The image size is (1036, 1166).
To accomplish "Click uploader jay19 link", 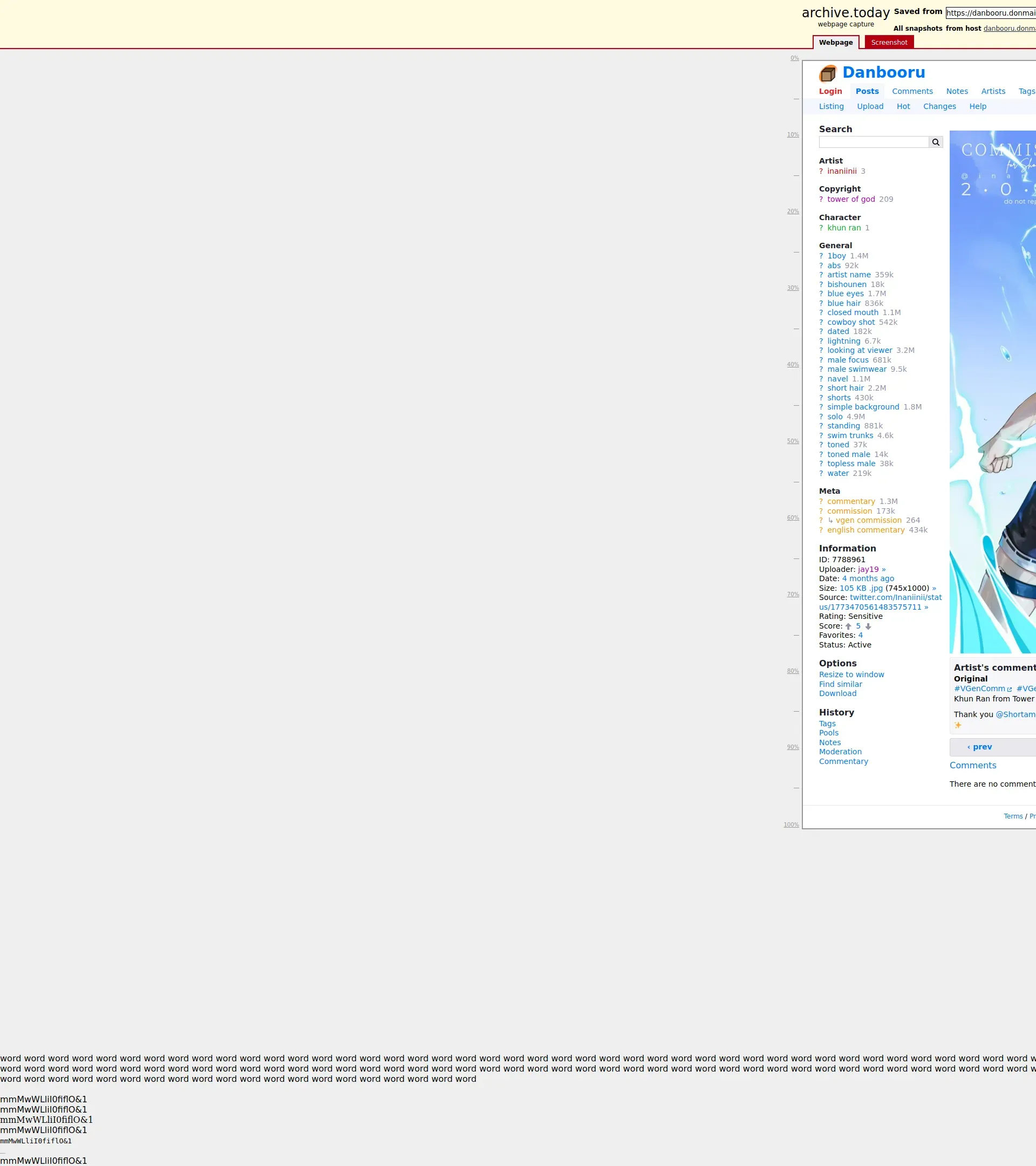I will (x=868, y=569).
